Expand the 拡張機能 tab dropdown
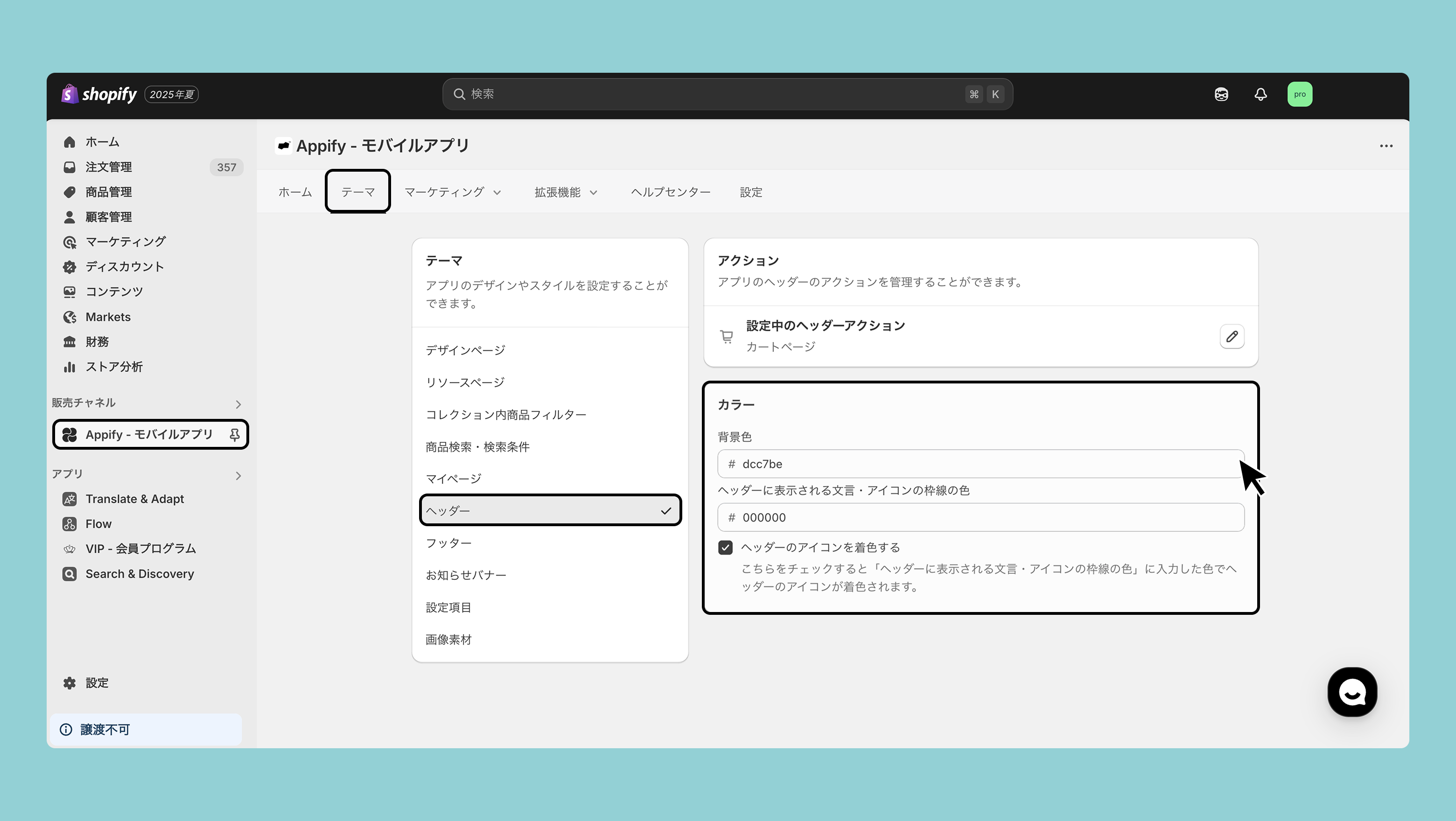 (x=565, y=192)
